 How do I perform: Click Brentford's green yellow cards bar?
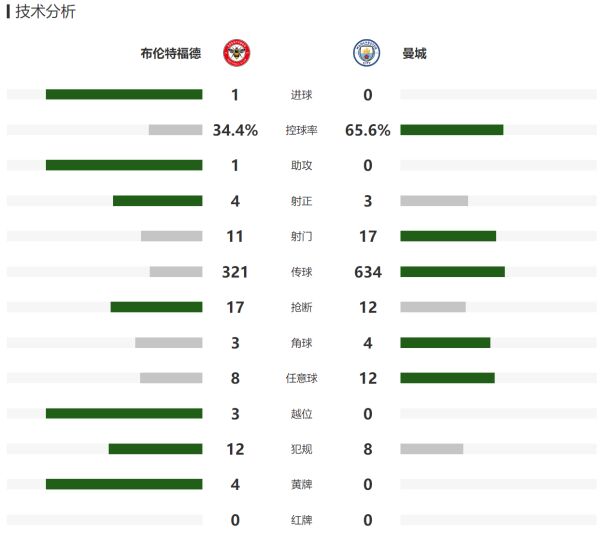tap(124, 485)
